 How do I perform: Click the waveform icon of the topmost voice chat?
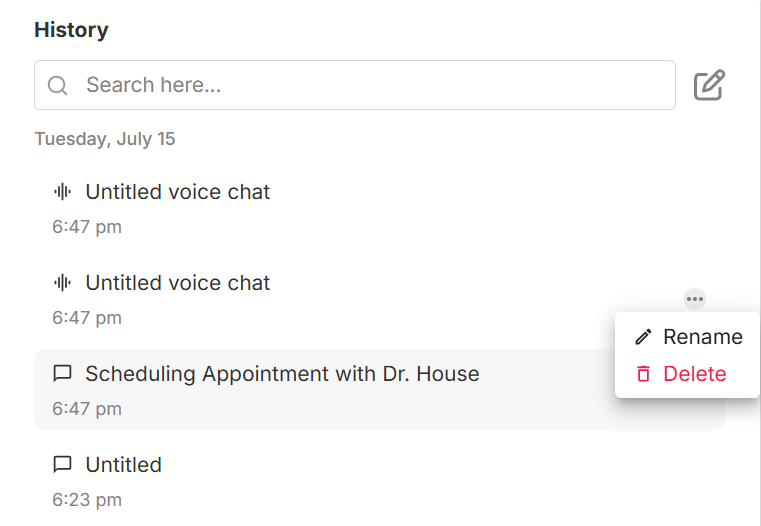(63, 192)
